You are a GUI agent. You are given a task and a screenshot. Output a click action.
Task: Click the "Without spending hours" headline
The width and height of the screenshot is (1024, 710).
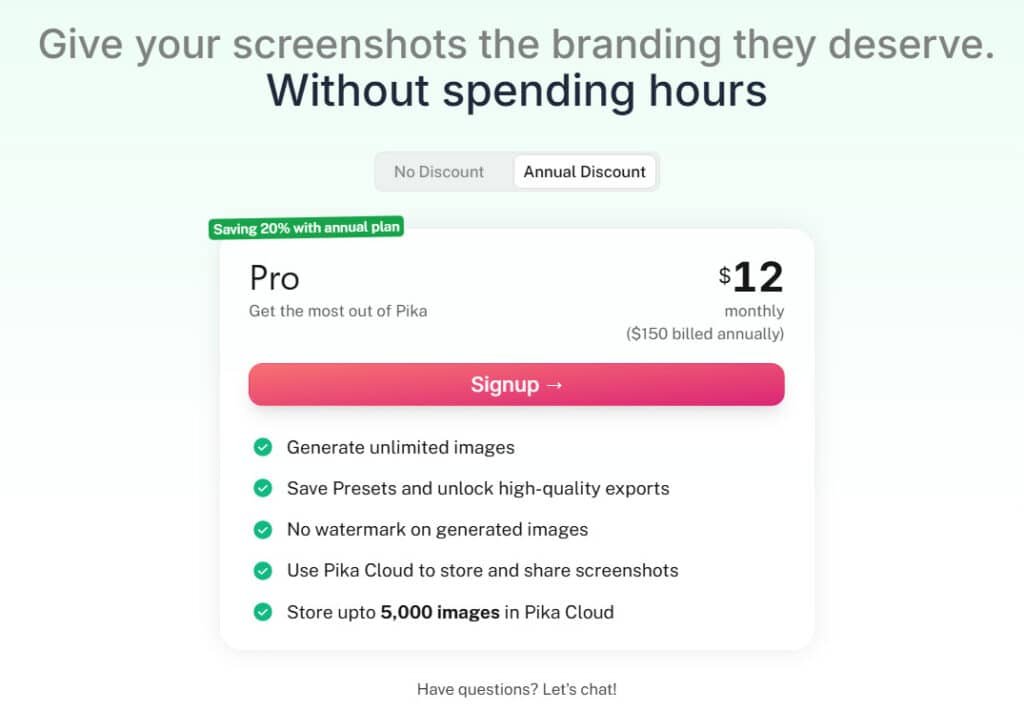(516, 90)
